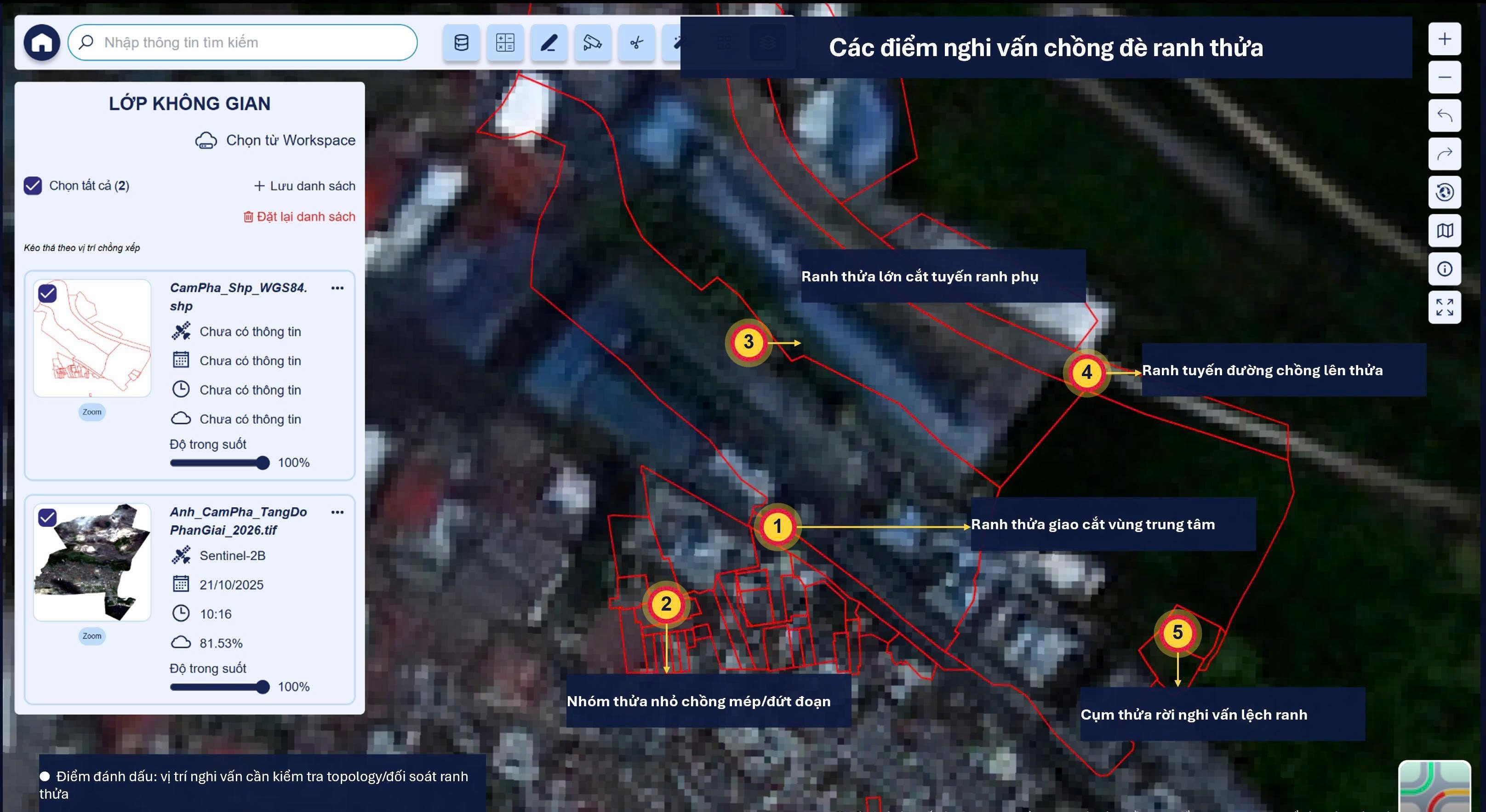The image size is (1486, 812).
Task: Toggle 'Chọn tất cả (2)' checkbox
Action: tap(33, 186)
